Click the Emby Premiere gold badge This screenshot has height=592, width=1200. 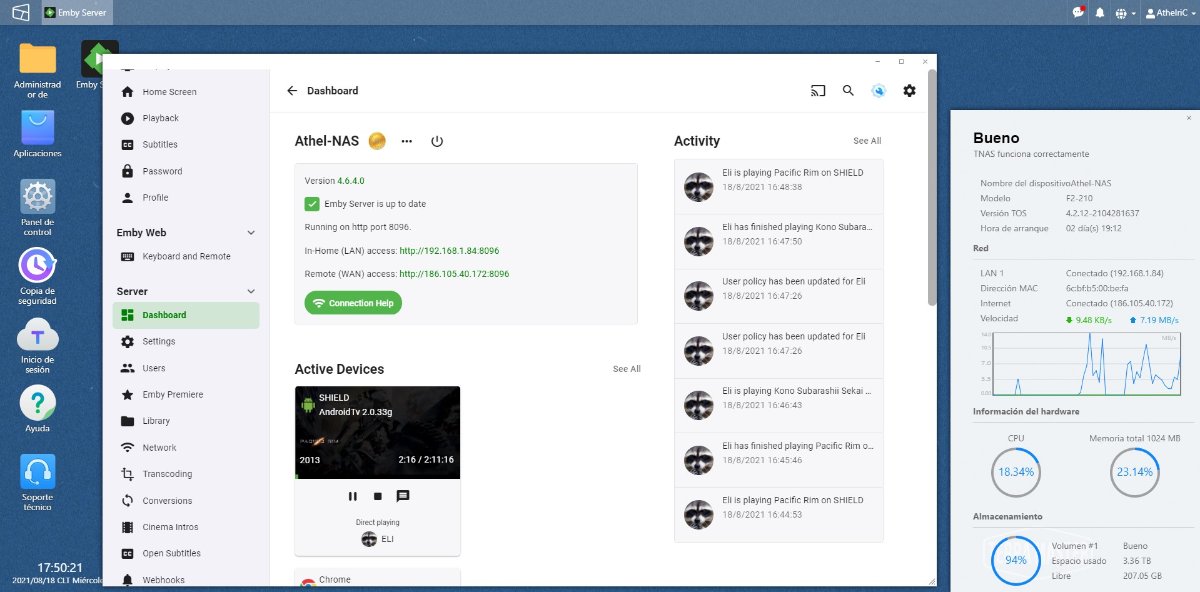(x=377, y=141)
